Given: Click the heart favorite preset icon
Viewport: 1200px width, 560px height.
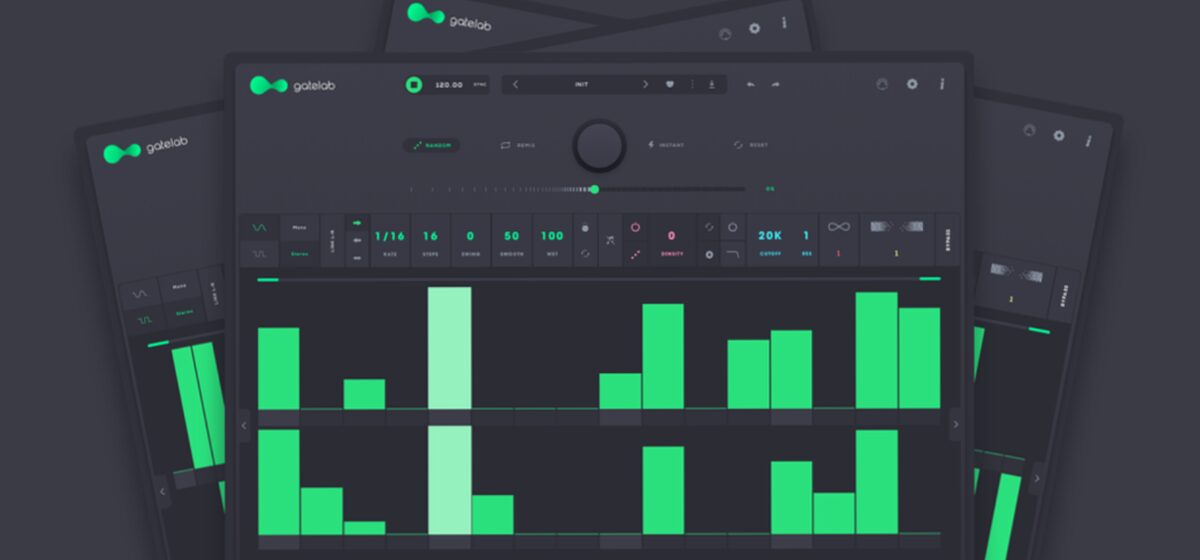Looking at the screenshot, I should pyautogui.click(x=670, y=85).
